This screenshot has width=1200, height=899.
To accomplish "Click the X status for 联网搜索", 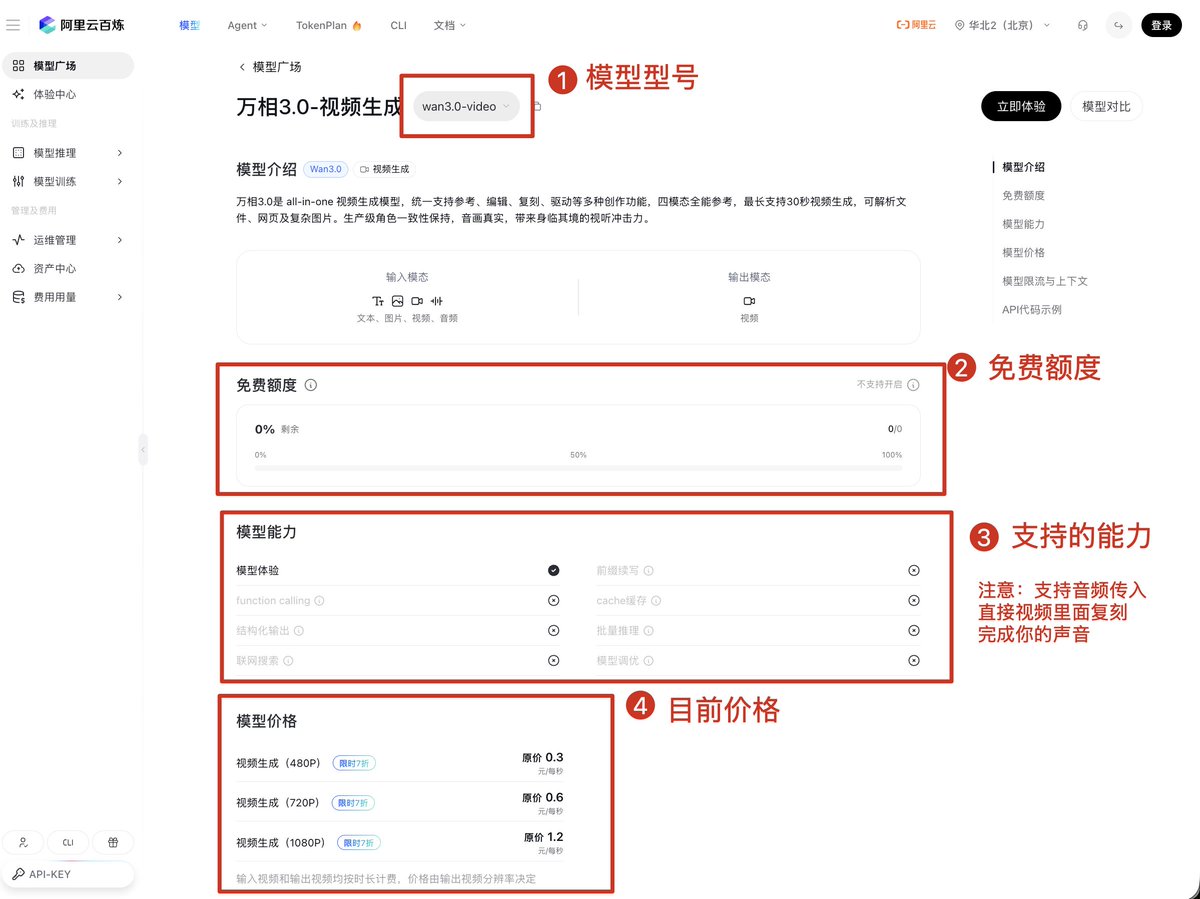I will [553, 661].
